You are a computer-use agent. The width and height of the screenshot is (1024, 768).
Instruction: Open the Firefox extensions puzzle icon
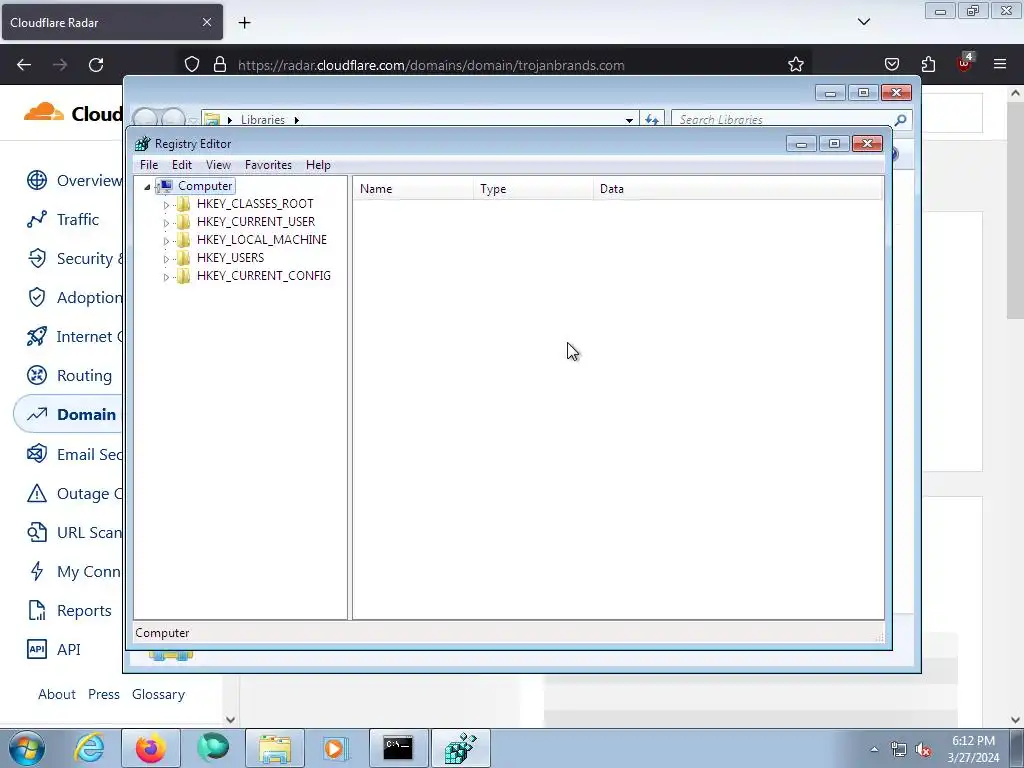coord(928,64)
